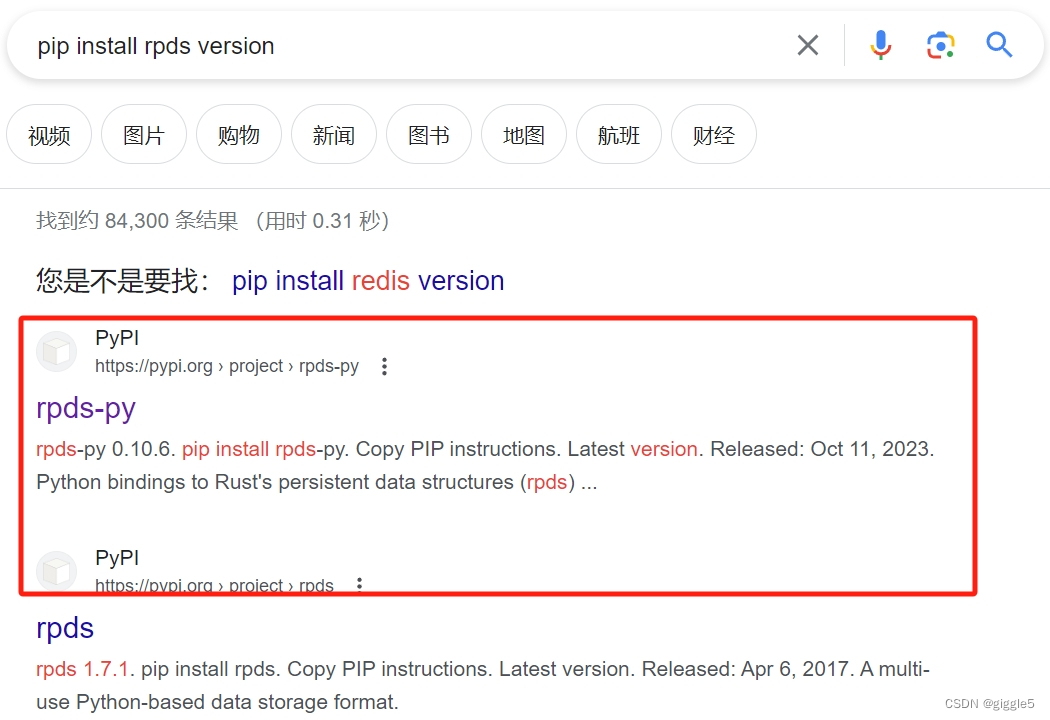Click the microphone voice search icon

tap(880, 44)
